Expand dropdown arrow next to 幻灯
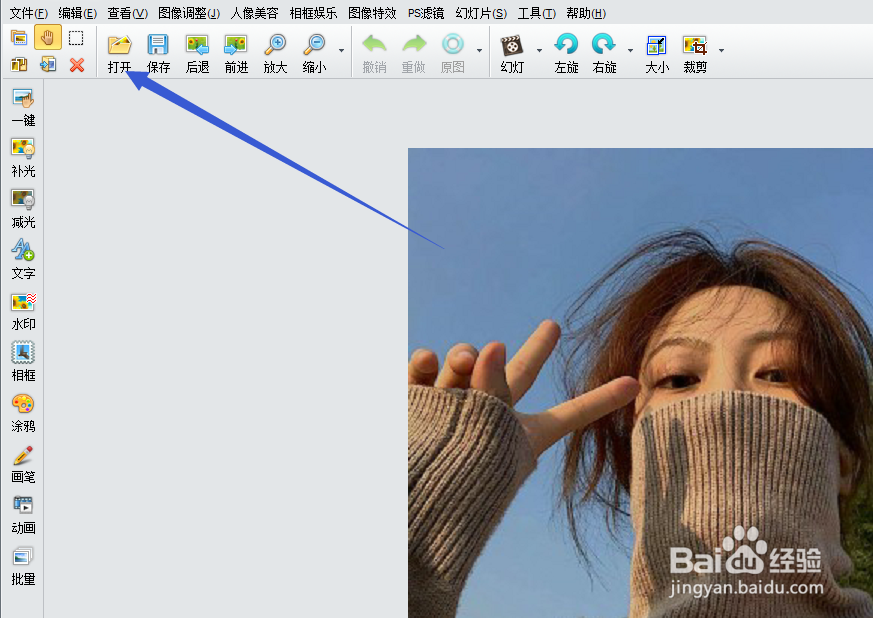Viewport: 873px width, 618px height. 539,51
